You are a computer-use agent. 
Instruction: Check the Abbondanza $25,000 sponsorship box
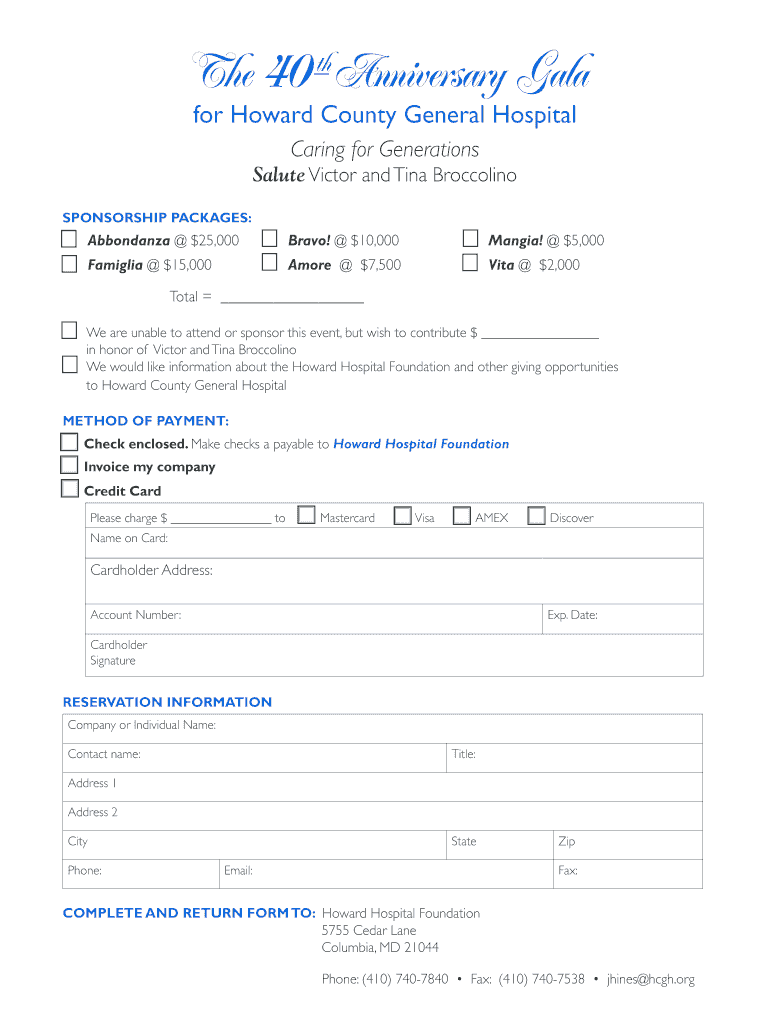(x=69, y=239)
